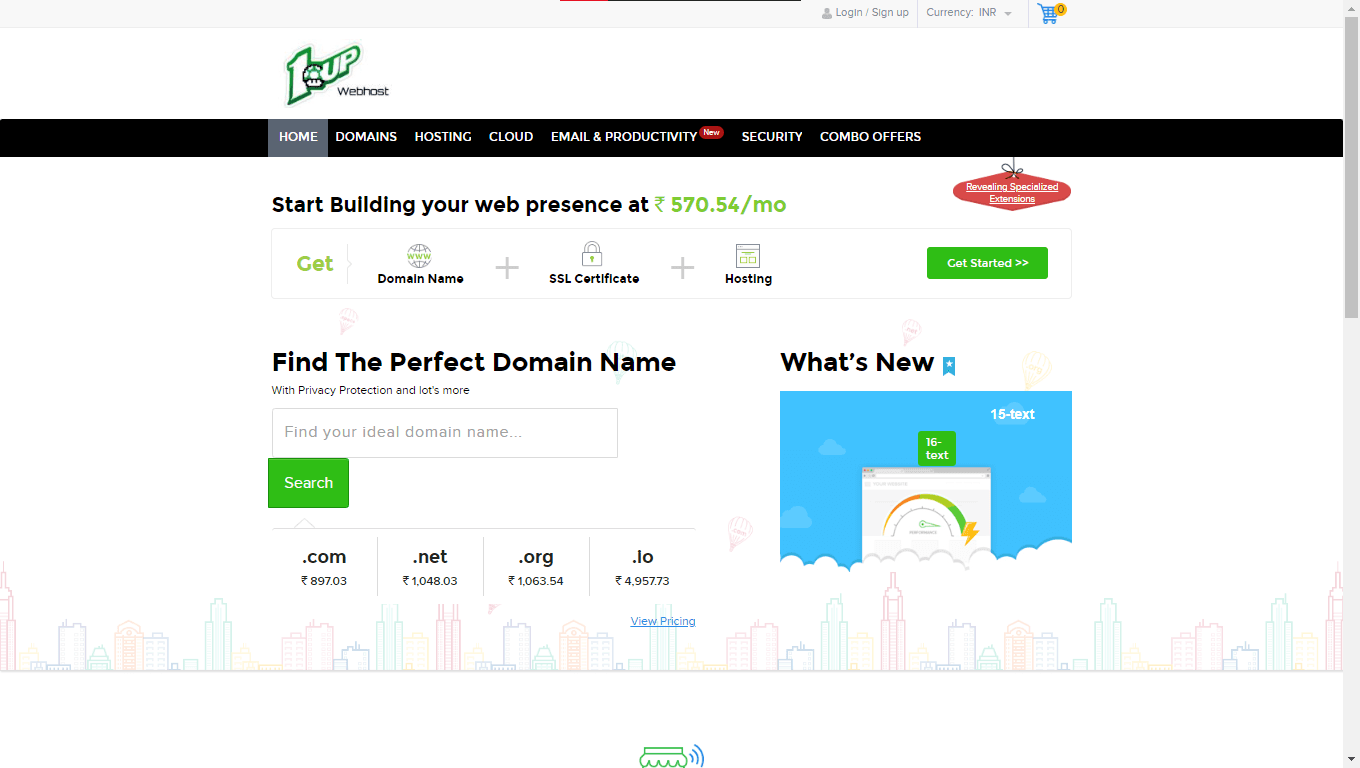Switch to the DOMAINS menu item
Screen dimensions: 1360x768
click(366, 137)
